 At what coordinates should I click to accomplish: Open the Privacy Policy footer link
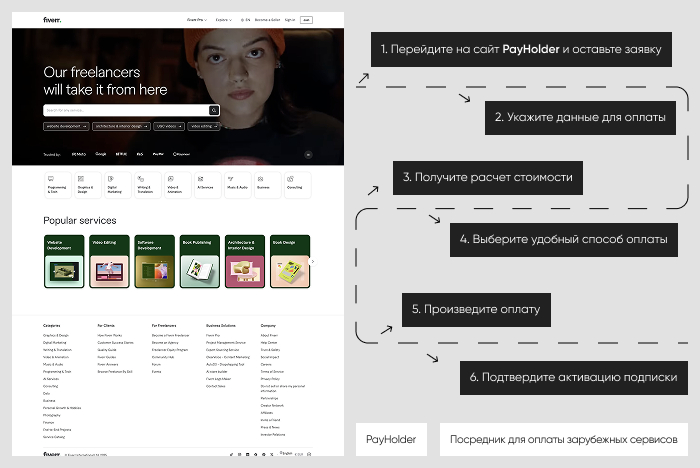point(270,379)
